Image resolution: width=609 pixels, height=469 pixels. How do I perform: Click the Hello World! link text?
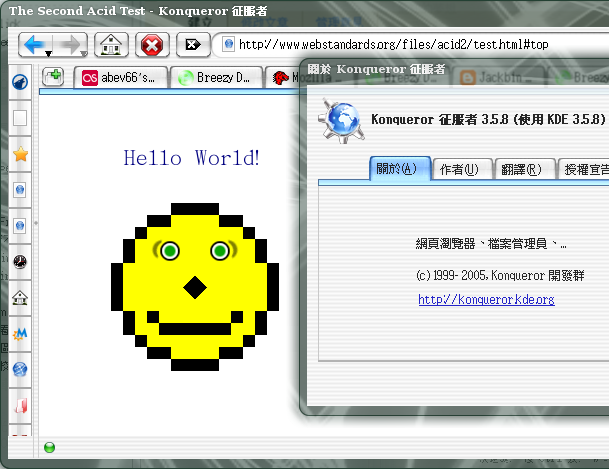(x=191, y=158)
